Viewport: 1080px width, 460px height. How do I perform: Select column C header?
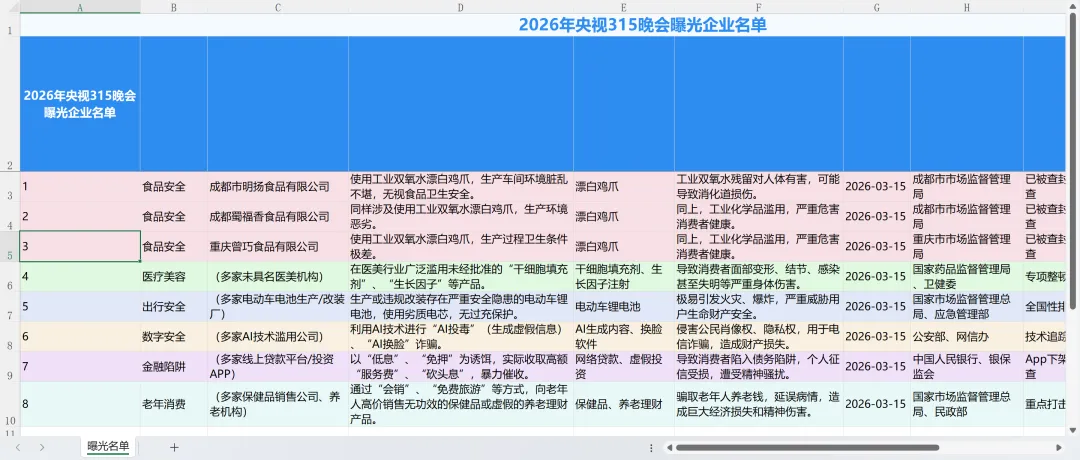[278, 8]
